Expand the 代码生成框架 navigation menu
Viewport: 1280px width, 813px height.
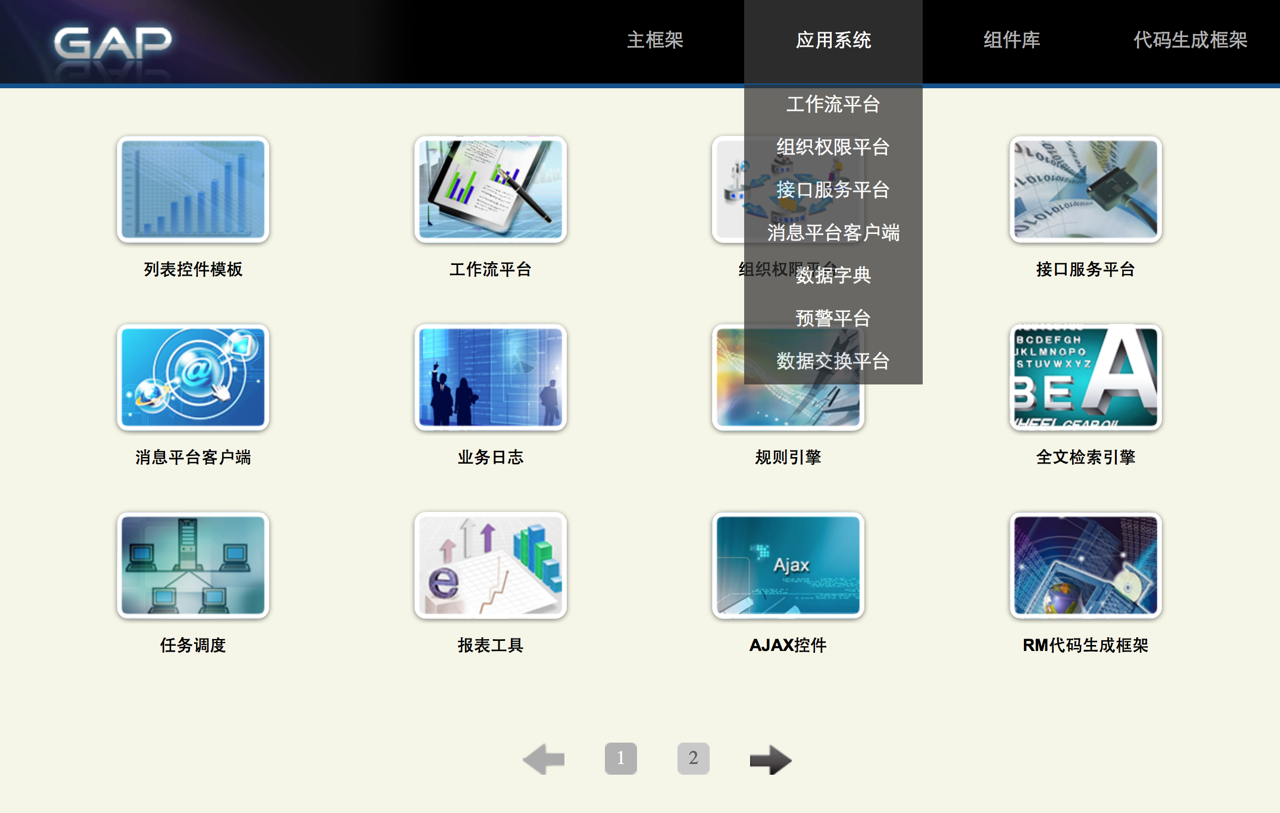[x=1190, y=41]
